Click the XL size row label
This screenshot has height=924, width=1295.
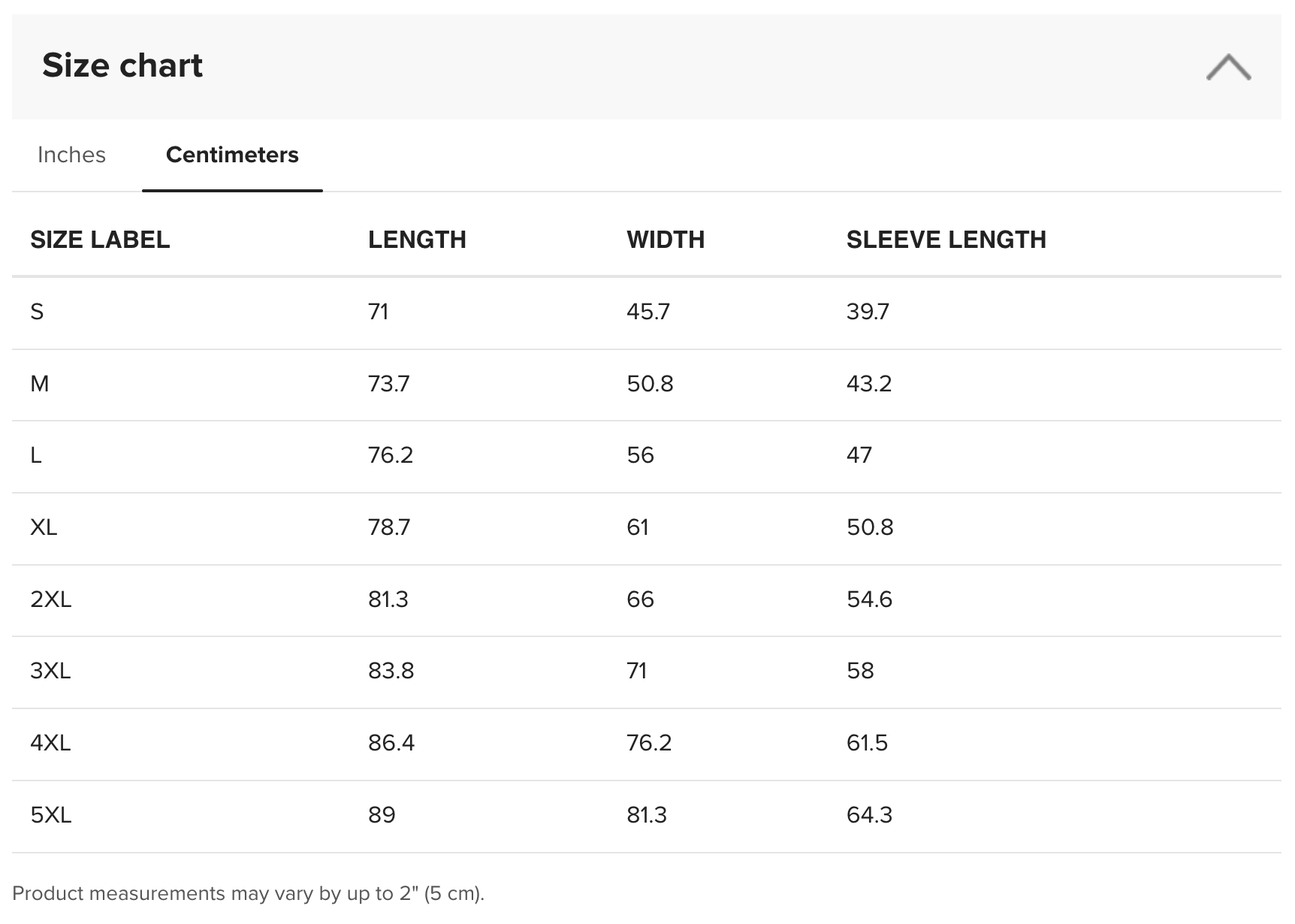click(x=44, y=527)
